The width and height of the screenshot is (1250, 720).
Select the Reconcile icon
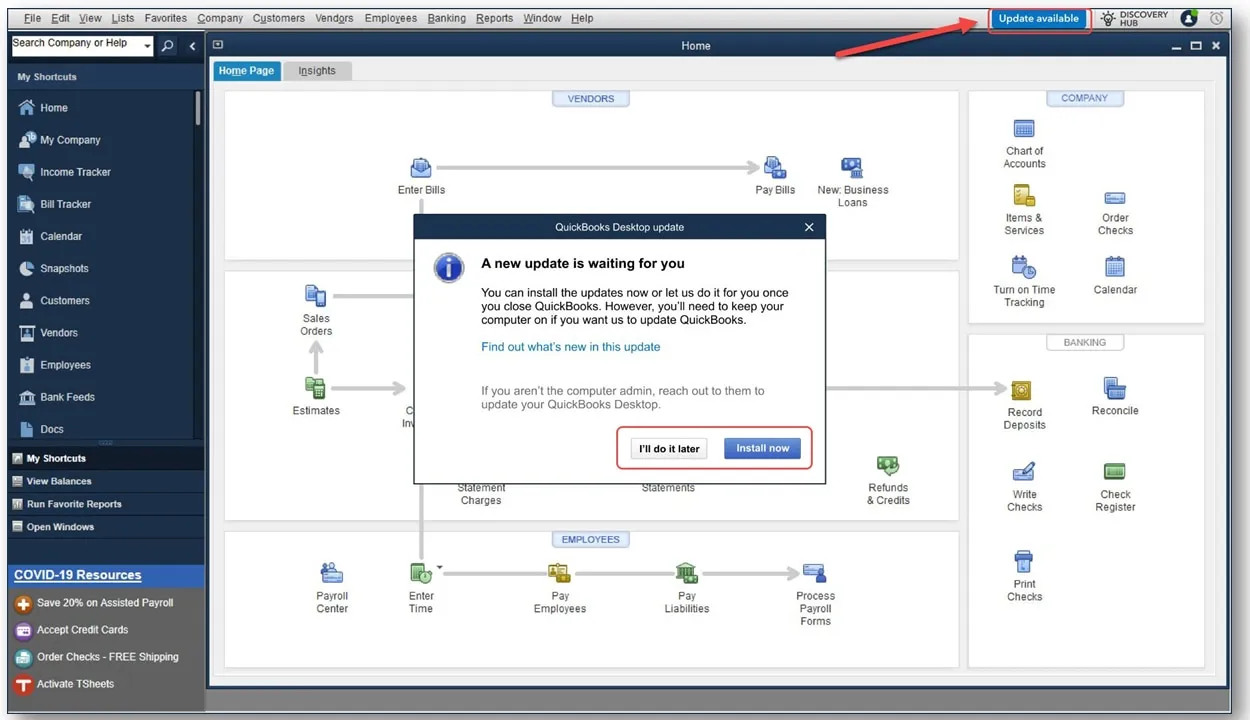(x=1115, y=388)
